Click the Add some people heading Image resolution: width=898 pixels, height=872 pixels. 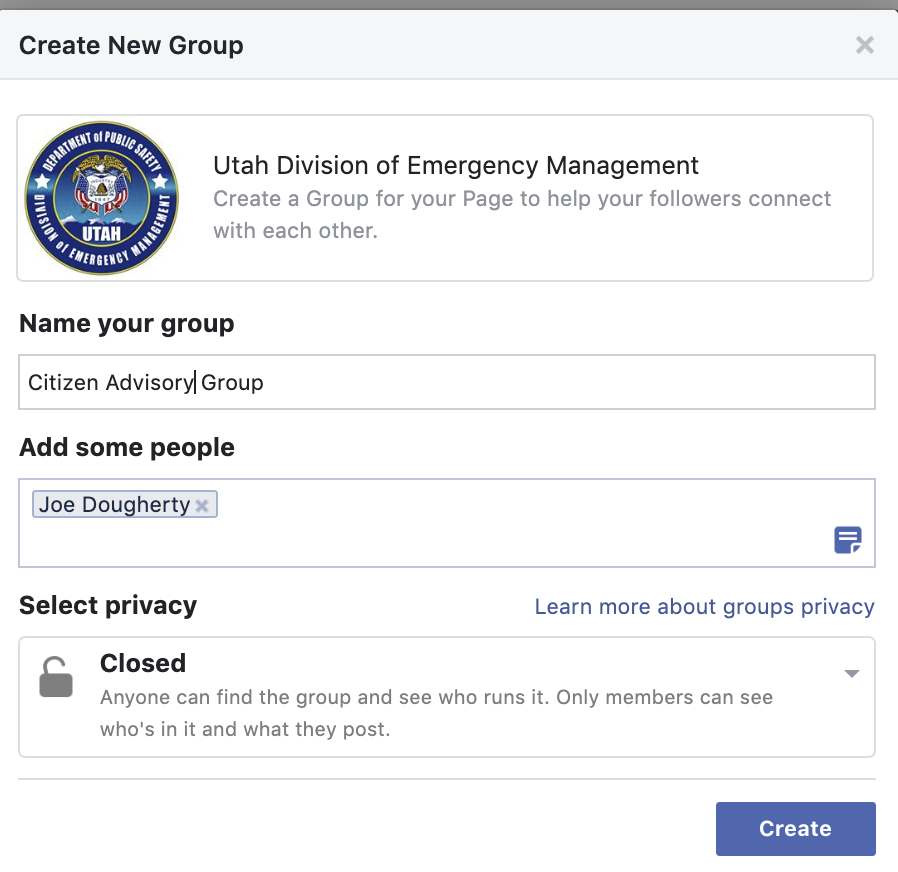point(126,447)
